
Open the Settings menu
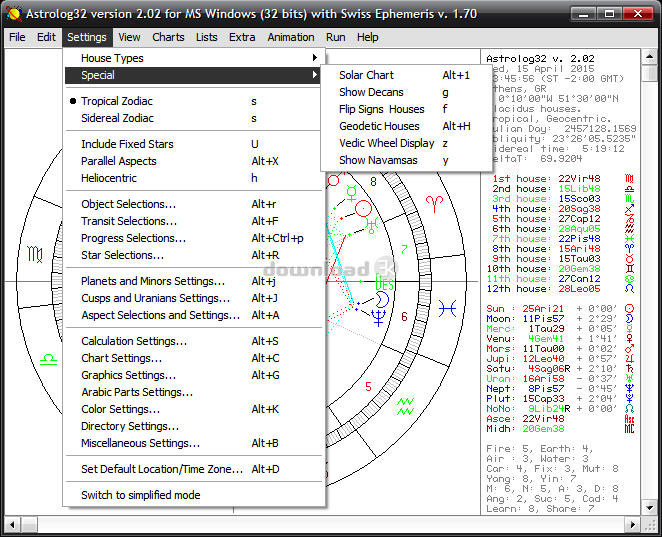[87, 37]
